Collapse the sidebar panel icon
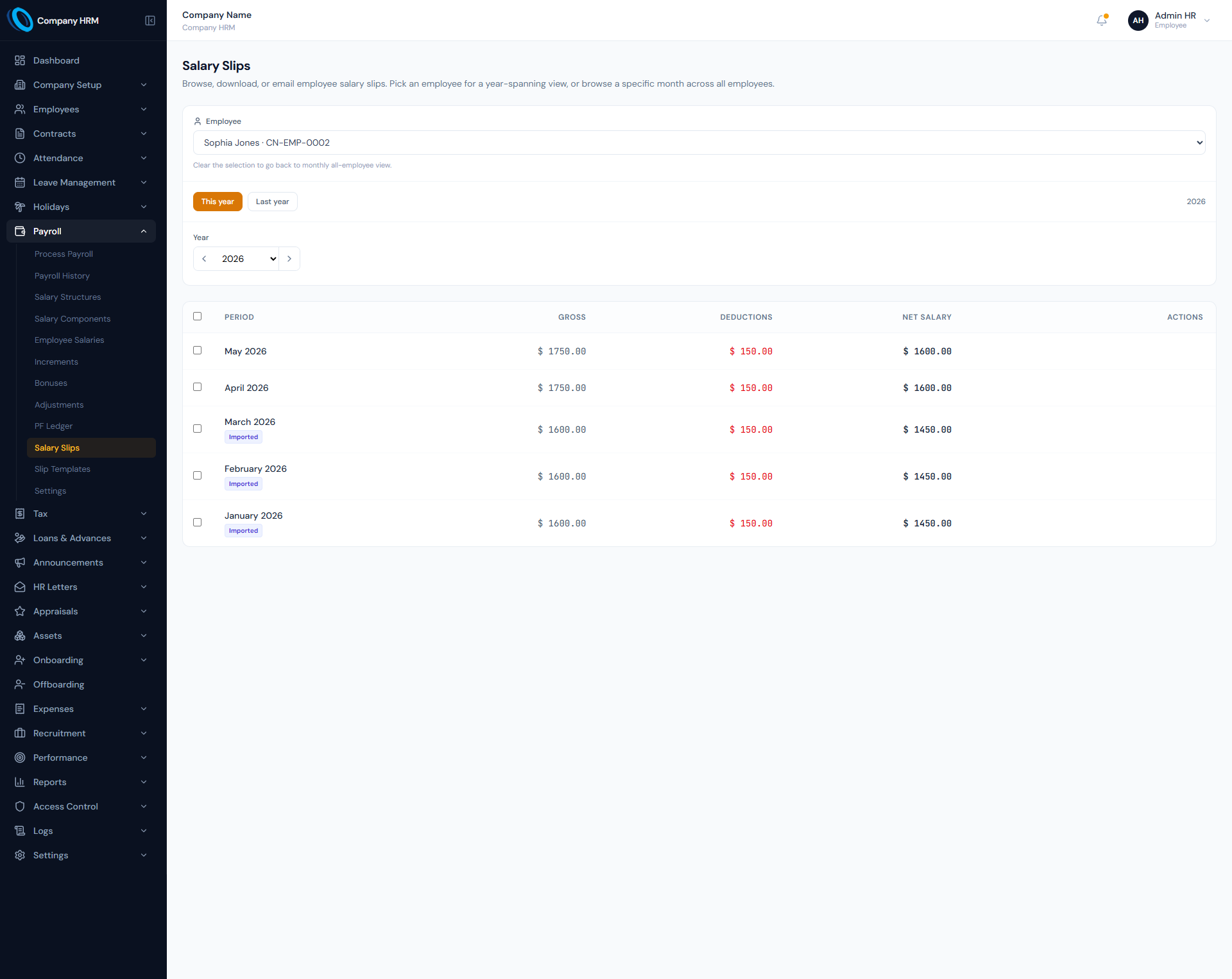The width and height of the screenshot is (1232, 979). pyautogui.click(x=150, y=21)
